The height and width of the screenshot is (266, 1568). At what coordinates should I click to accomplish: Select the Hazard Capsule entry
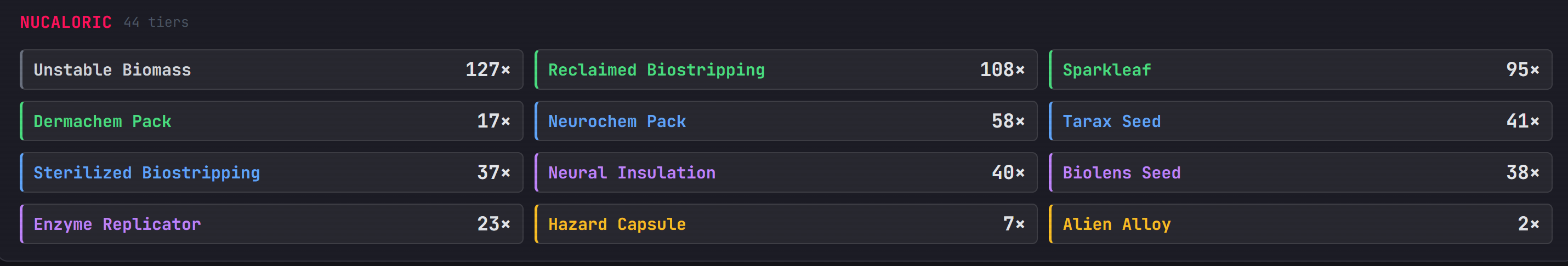(786, 225)
